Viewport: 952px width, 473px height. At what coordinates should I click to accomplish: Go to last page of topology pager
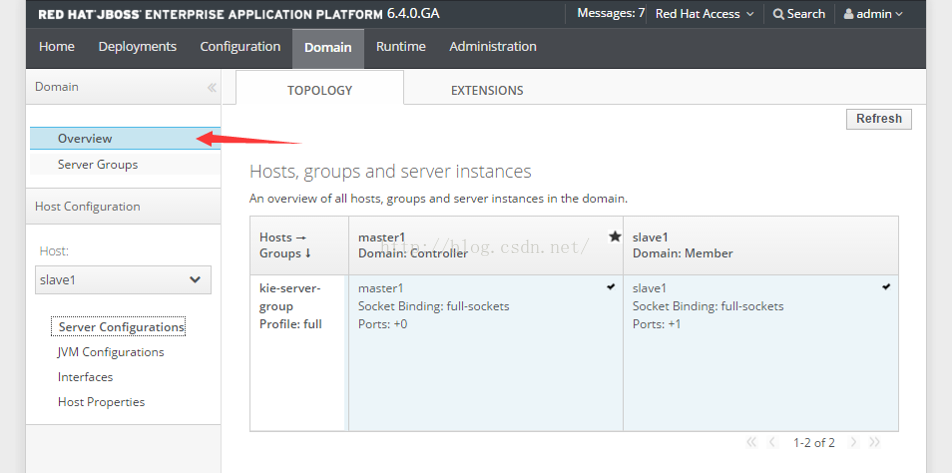pyautogui.click(x=874, y=442)
